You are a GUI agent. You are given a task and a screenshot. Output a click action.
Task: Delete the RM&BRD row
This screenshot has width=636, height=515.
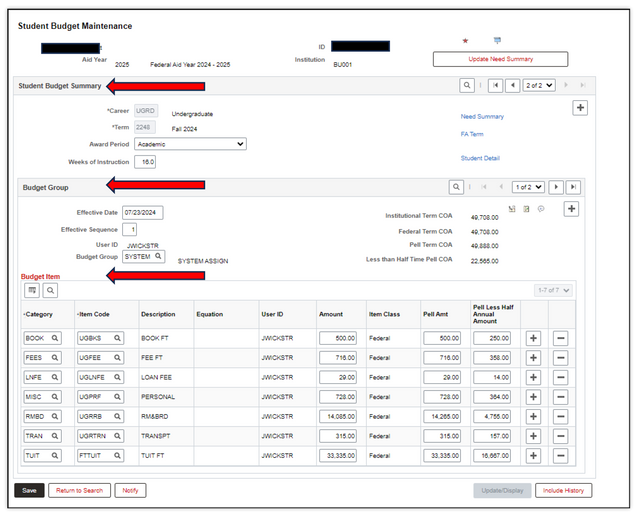[561, 416]
